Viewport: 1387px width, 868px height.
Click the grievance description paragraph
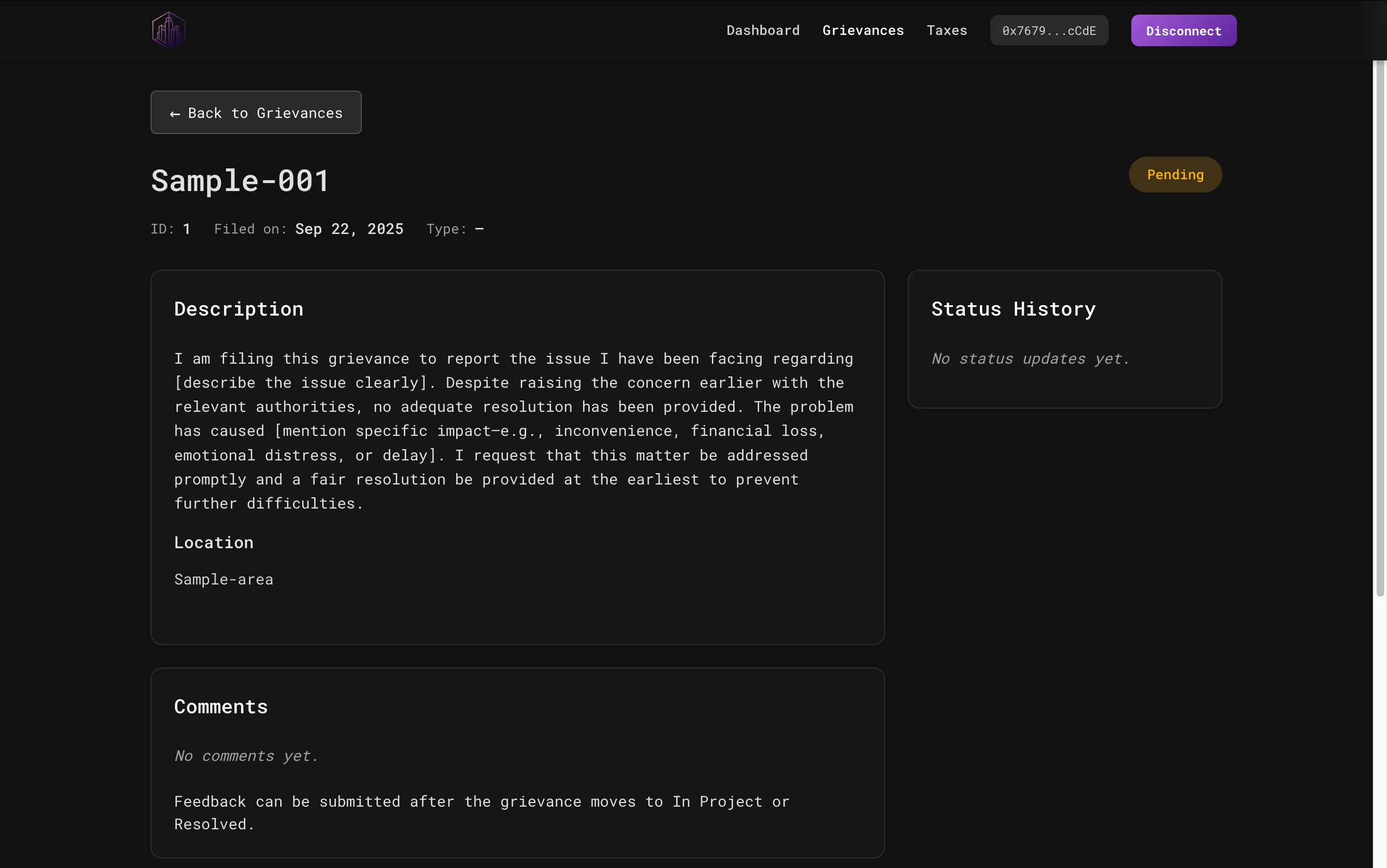click(513, 431)
